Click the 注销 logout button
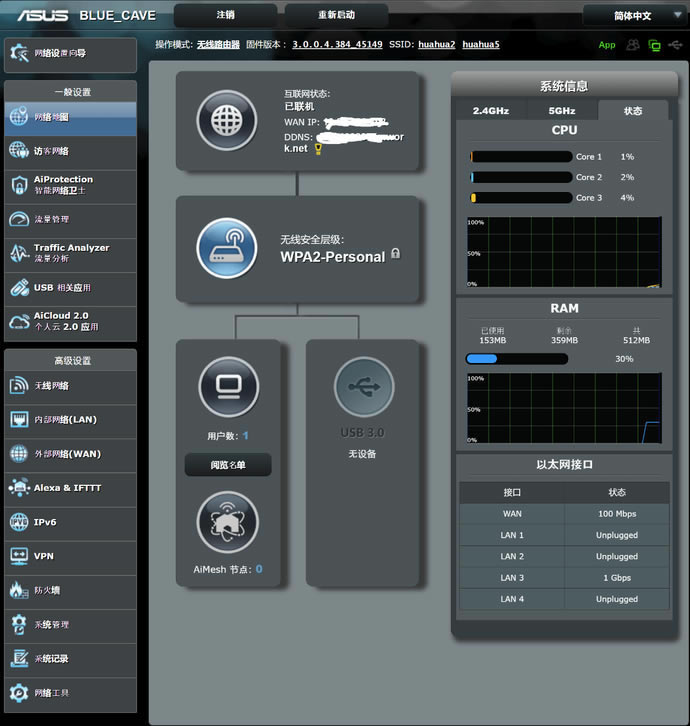690x726 pixels. [x=226, y=15]
